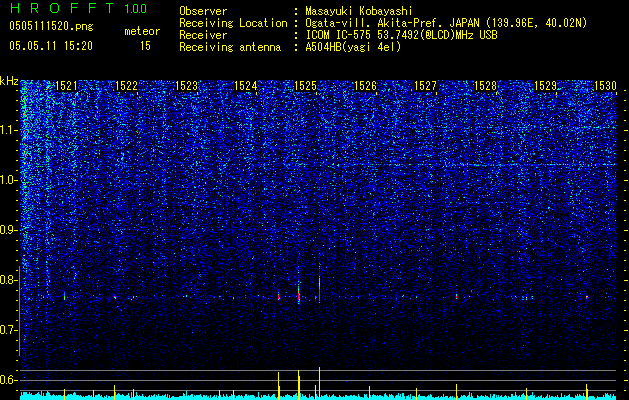This screenshot has height=400, width=629.
Task: Click the 1.0 kHz frequency label
Action: (x=9, y=180)
